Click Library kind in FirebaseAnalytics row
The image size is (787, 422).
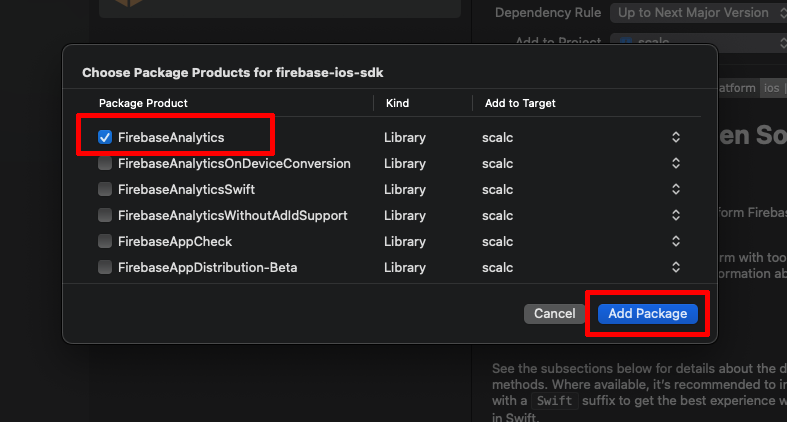click(x=405, y=137)
